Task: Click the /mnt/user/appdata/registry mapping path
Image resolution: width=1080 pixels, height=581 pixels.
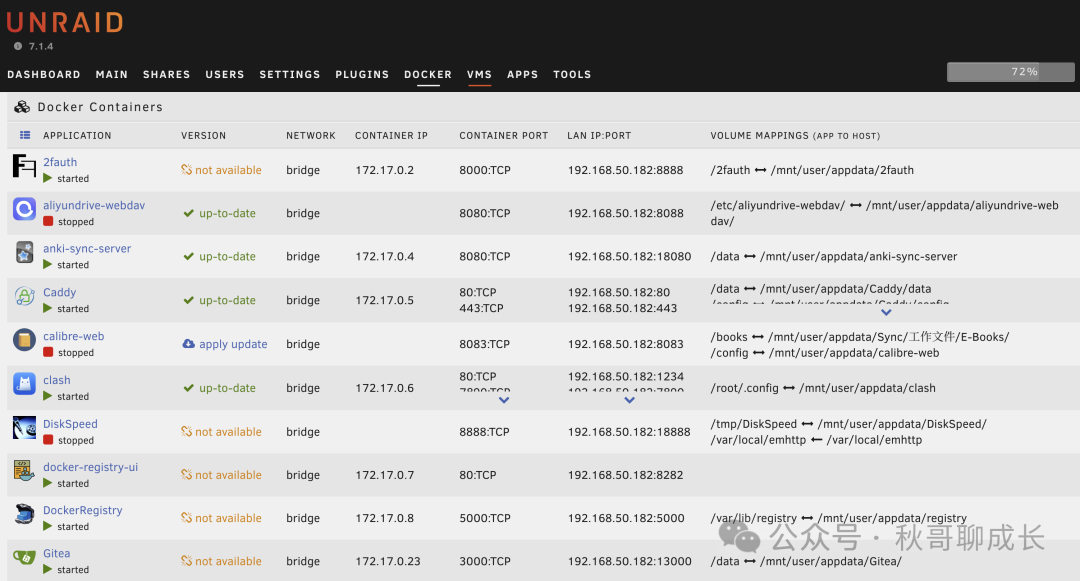Action: (x=892, y=518)
